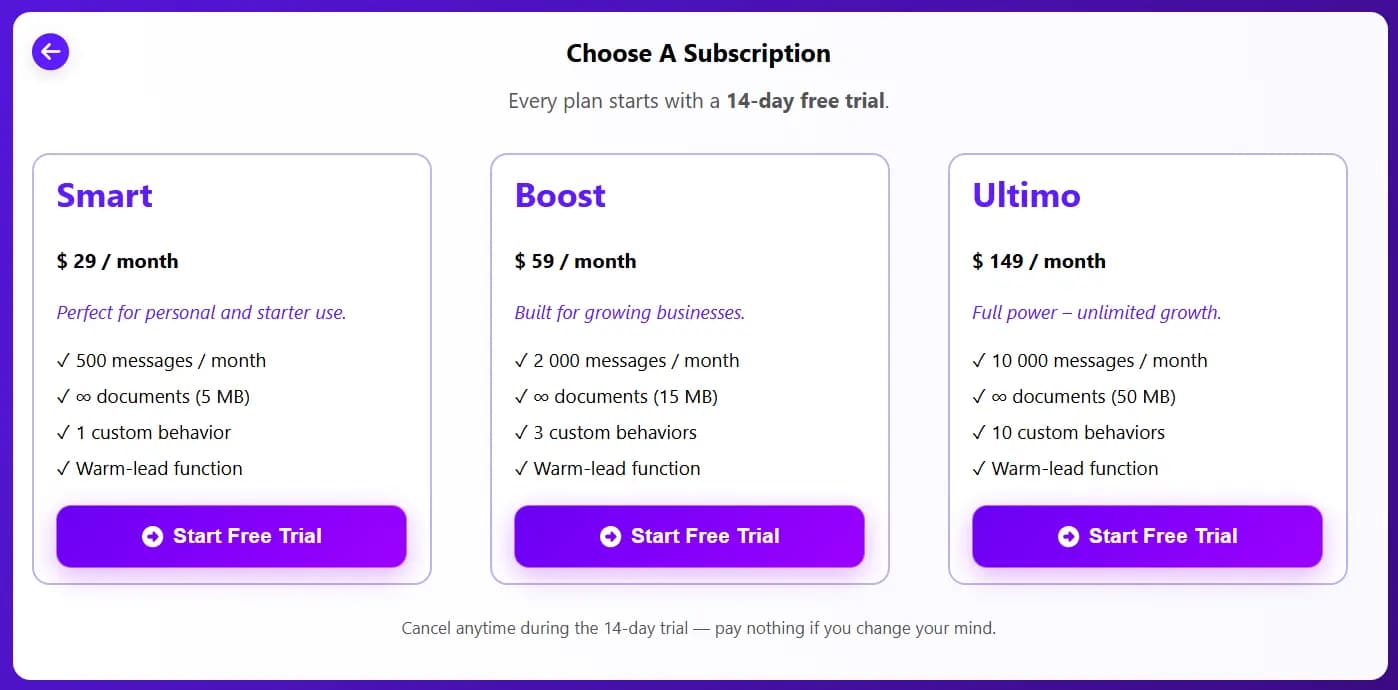
Task: Click the back arrow icon at top left
Action: (x=50, y=52)
